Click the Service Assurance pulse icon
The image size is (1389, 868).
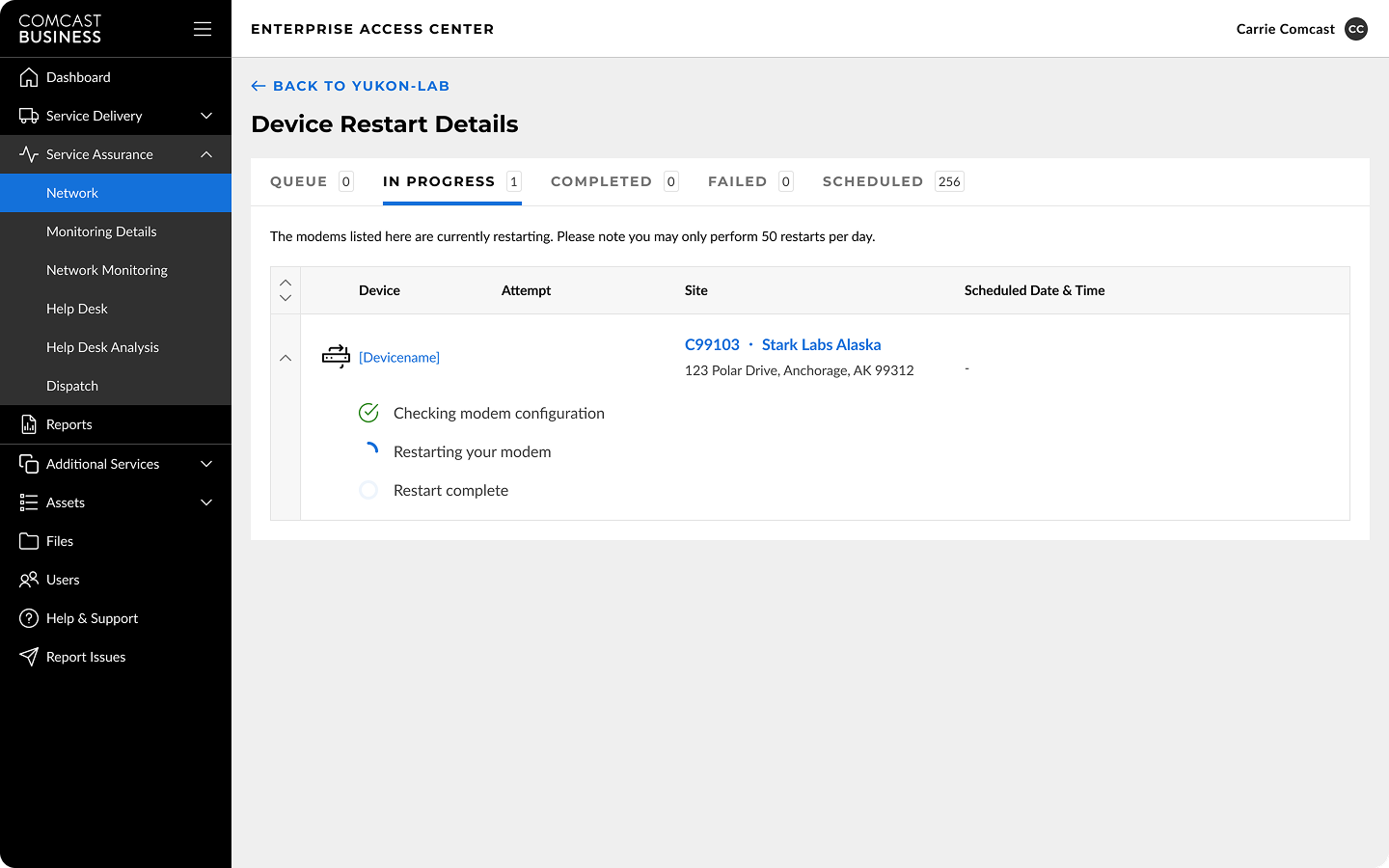29,154
